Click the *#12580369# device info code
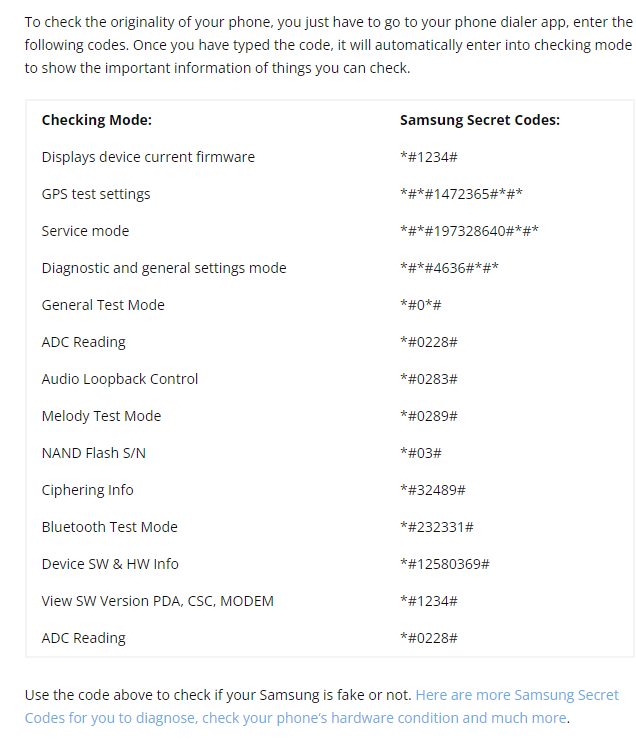This screenshot has width=636, height=741. pos(444,564)
